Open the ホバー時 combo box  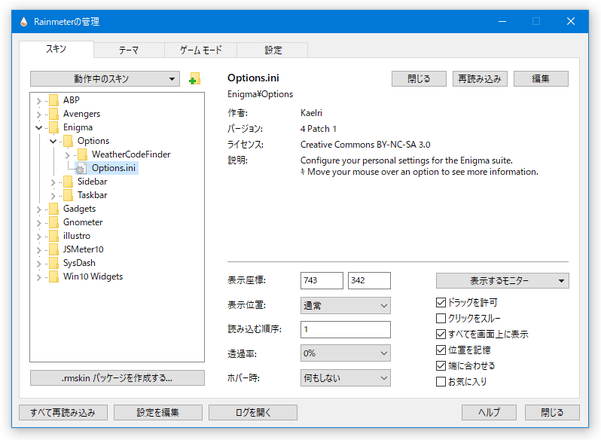tap(345, 378)
